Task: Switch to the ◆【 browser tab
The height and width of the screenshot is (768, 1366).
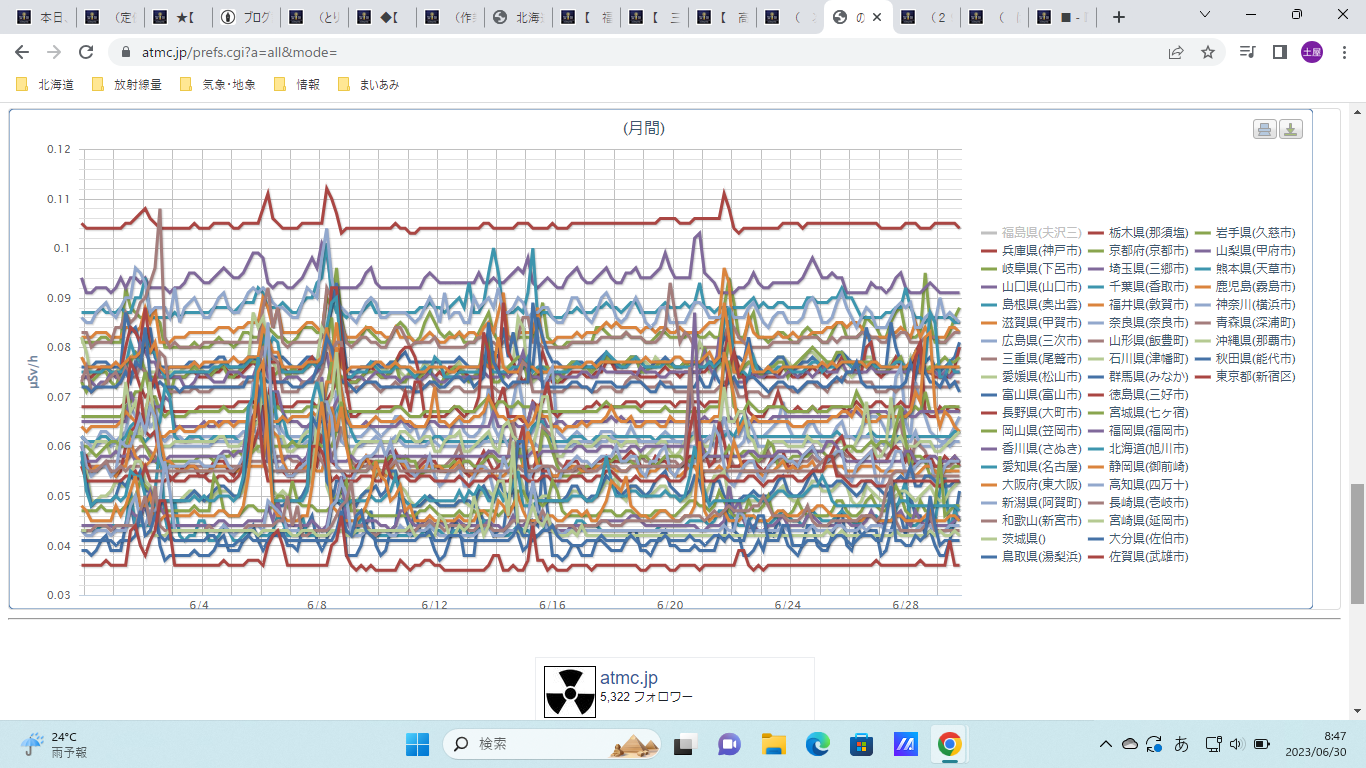Action: click(x=381, y=17)
